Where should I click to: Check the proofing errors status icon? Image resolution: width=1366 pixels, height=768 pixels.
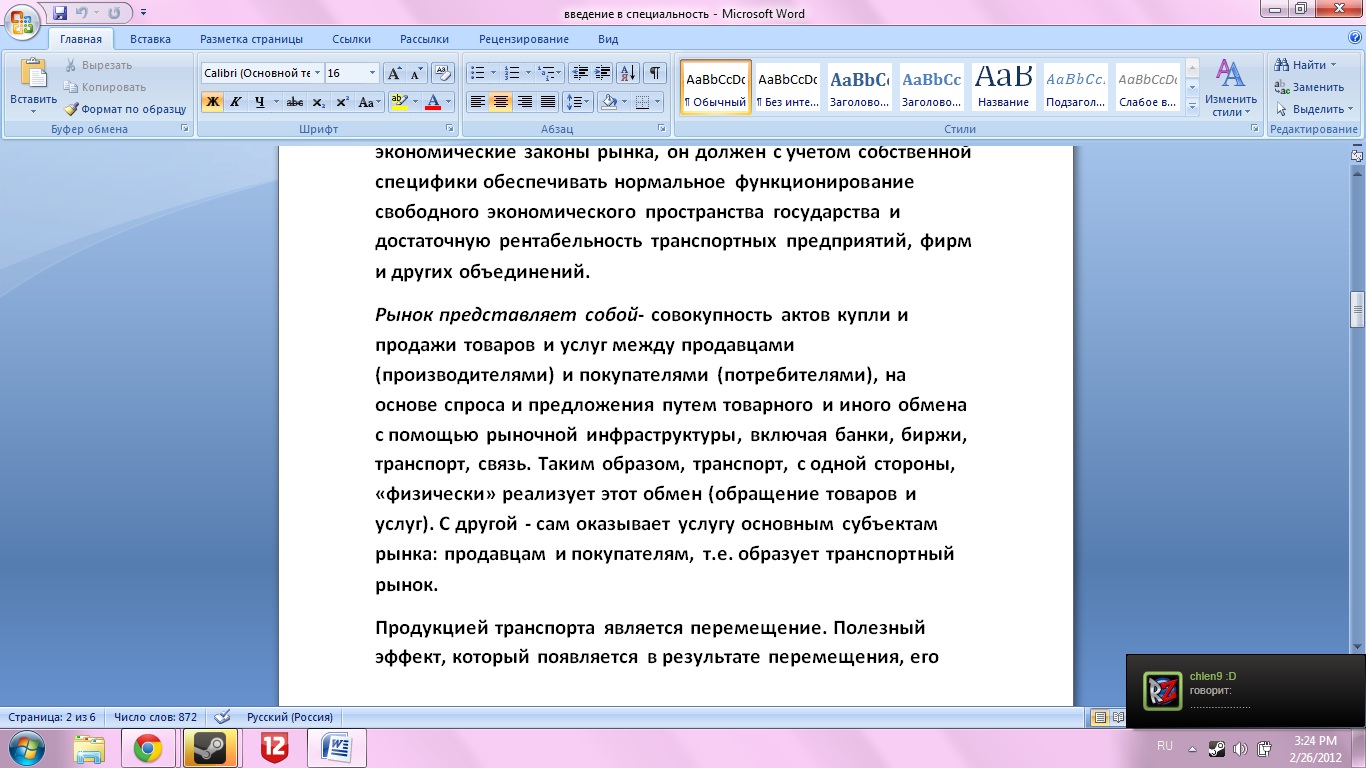pos(223,717)
